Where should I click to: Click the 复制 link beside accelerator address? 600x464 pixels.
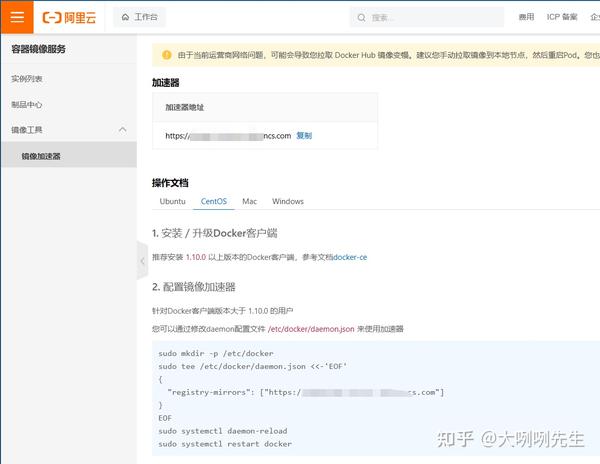click(x=304, y=135)
